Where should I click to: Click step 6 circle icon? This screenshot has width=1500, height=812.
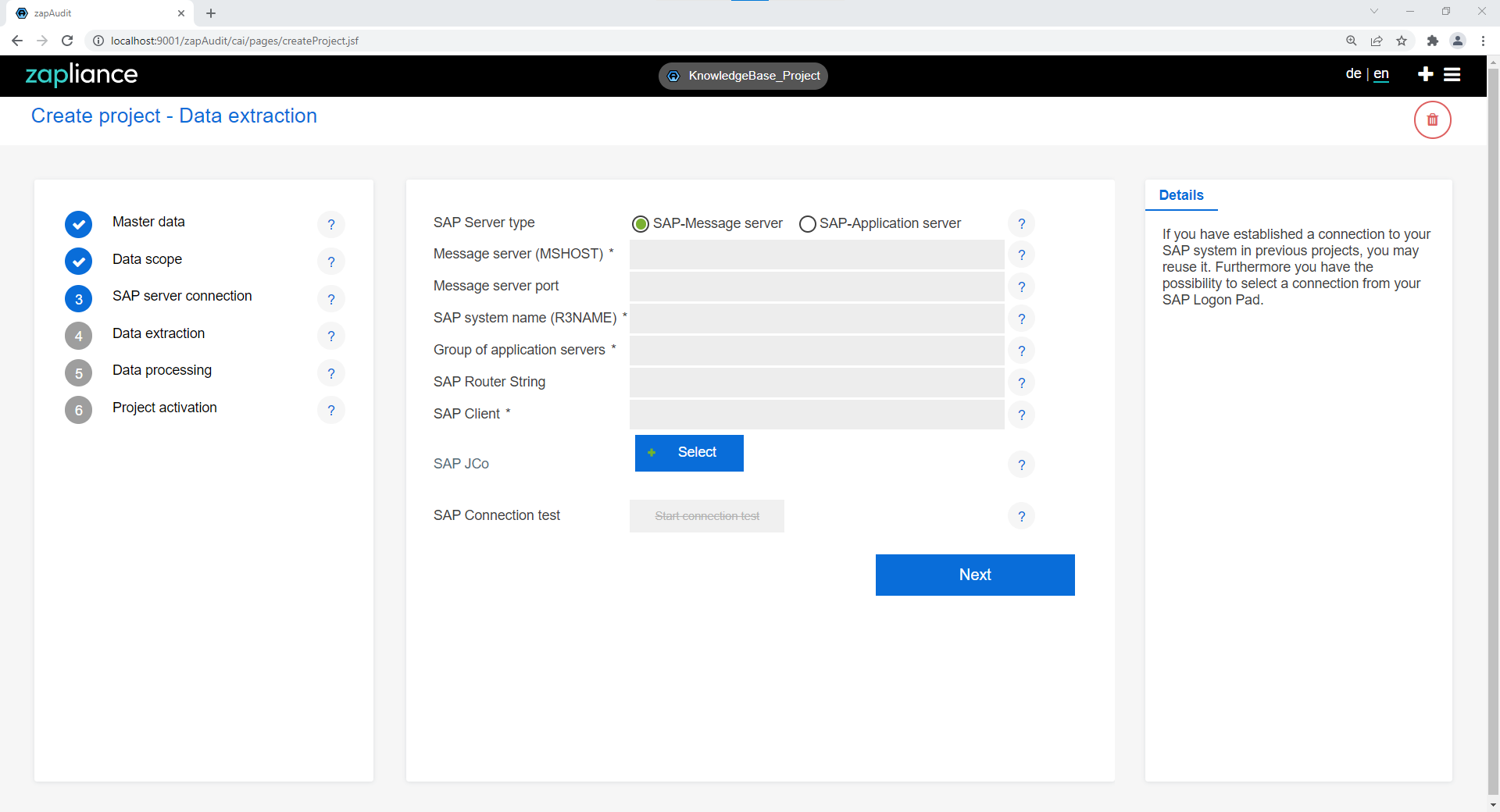point(78,410)
